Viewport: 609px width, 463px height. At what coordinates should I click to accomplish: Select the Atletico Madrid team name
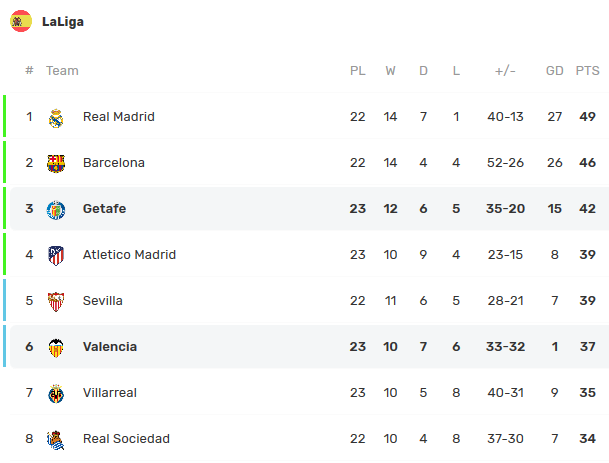click(129, 255)
